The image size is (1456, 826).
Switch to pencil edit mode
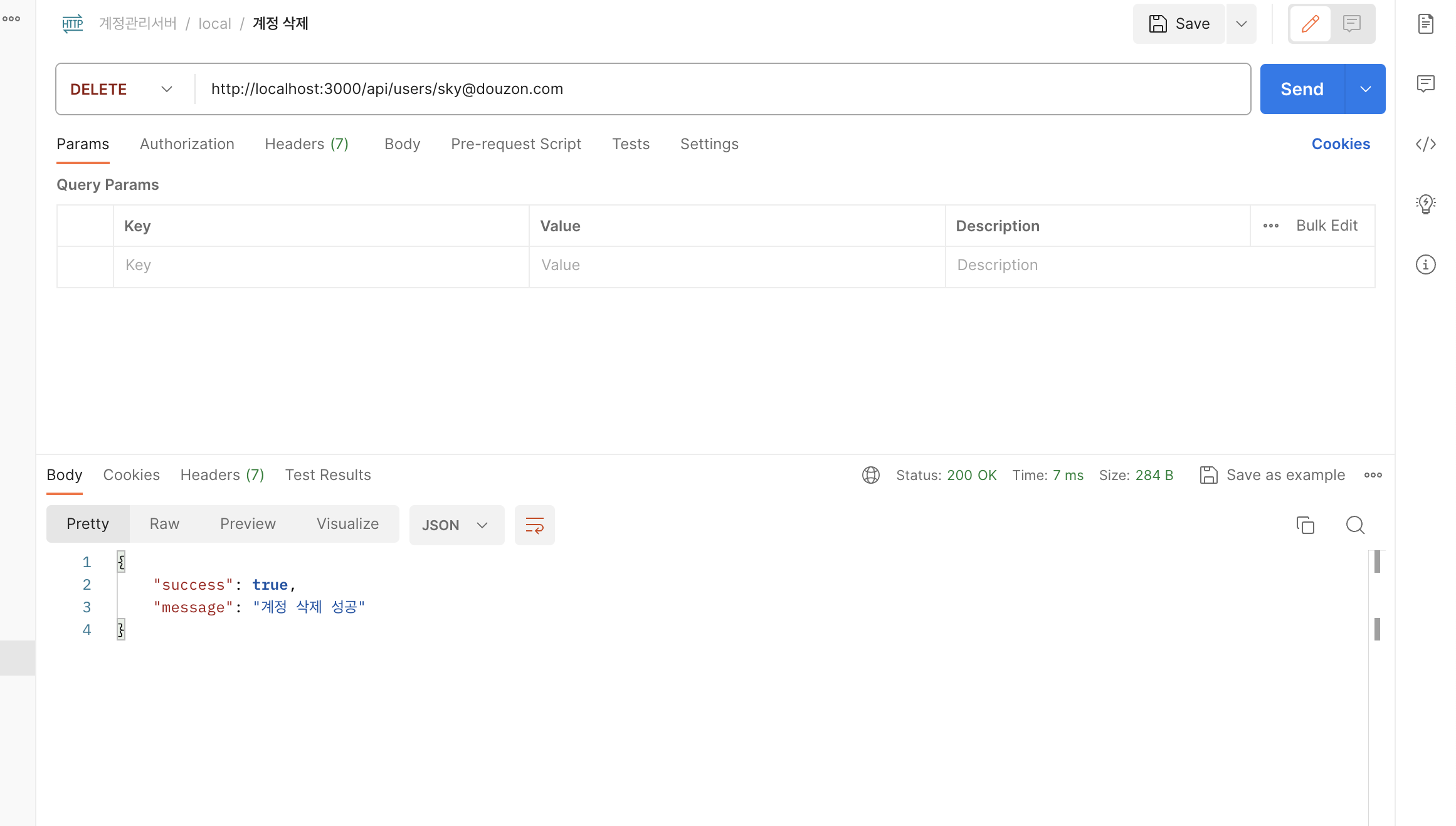[x=1310, y=24]
